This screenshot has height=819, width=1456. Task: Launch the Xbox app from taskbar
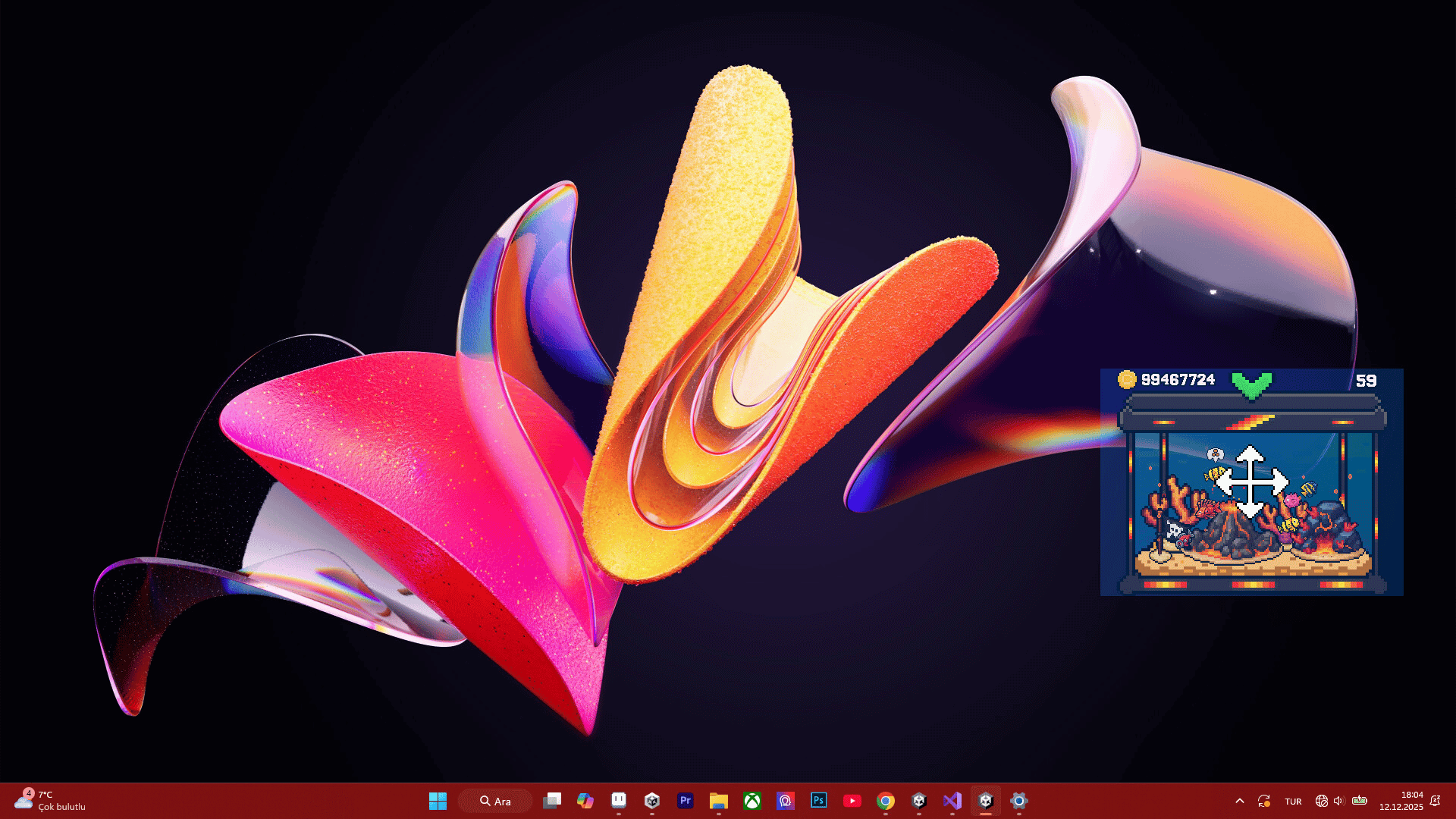point(752,801)
